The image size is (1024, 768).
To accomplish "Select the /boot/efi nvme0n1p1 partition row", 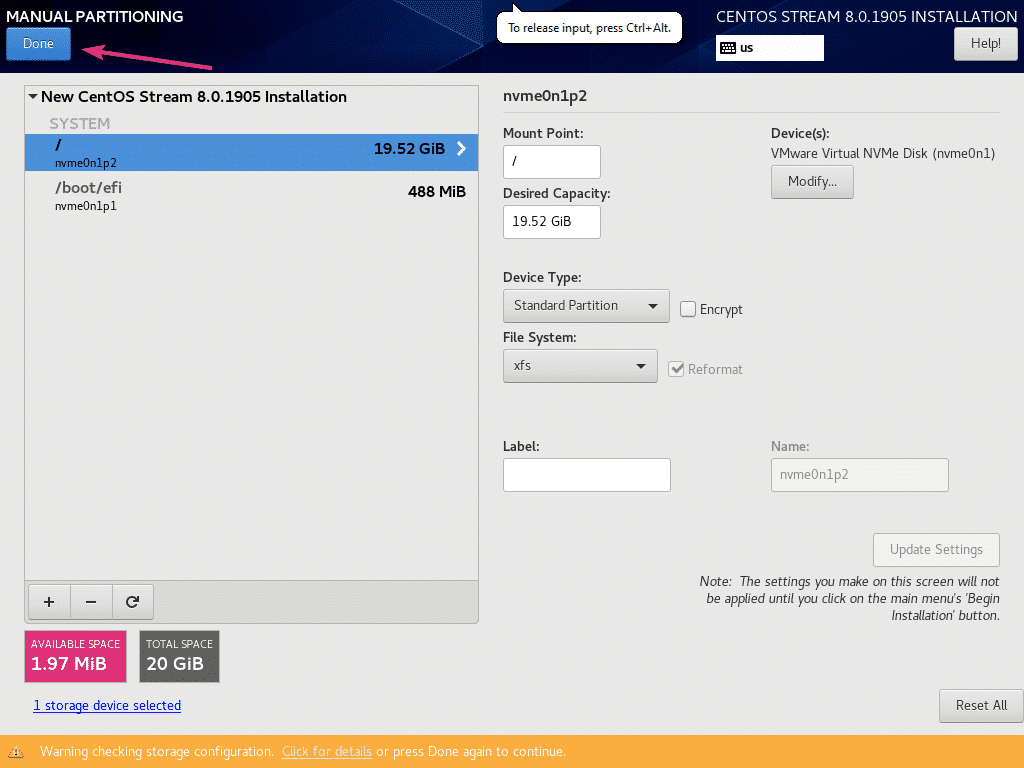I will [x=251, y=195].
